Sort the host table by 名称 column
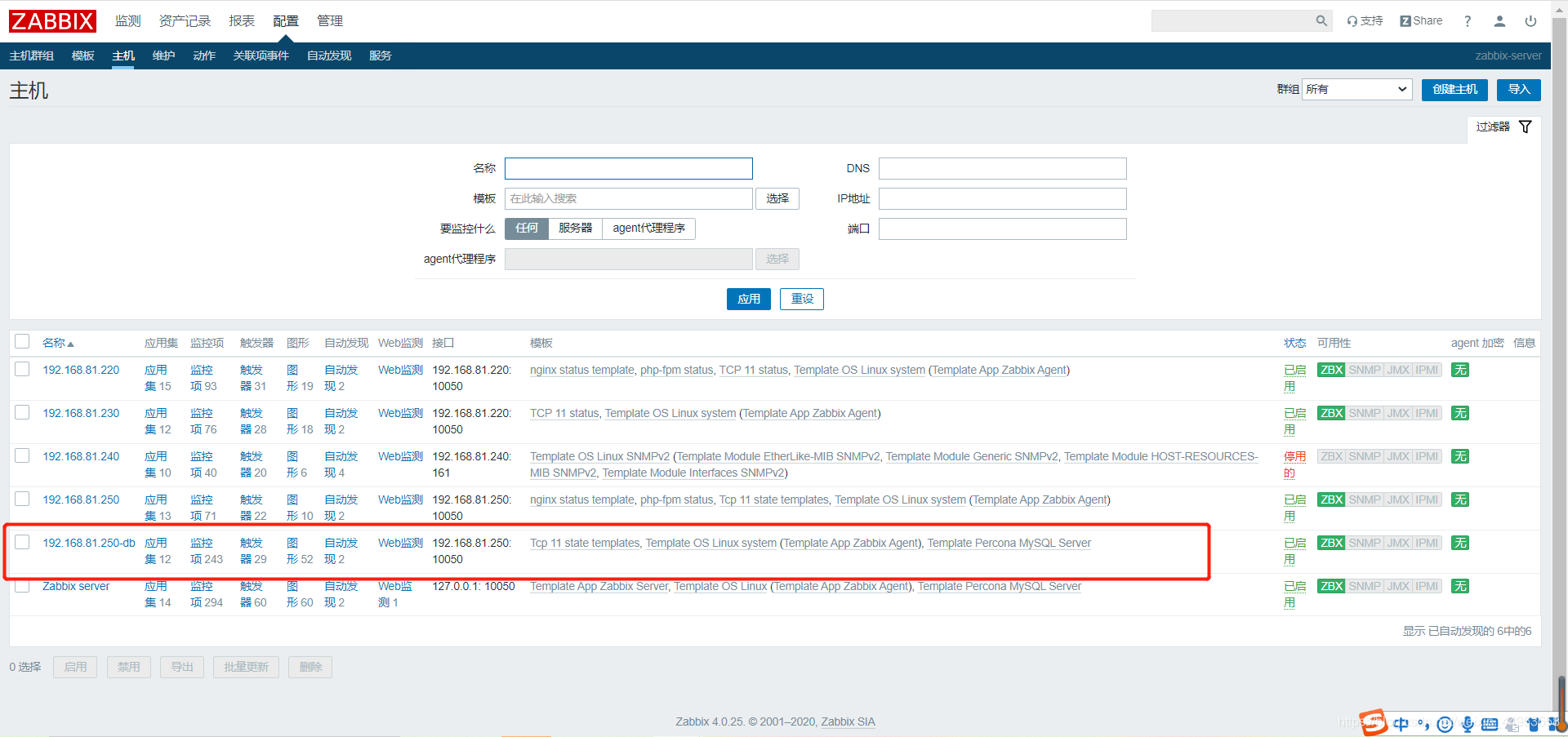The width and height of the screenshot is (1568, 737). [x=58, y=343]
